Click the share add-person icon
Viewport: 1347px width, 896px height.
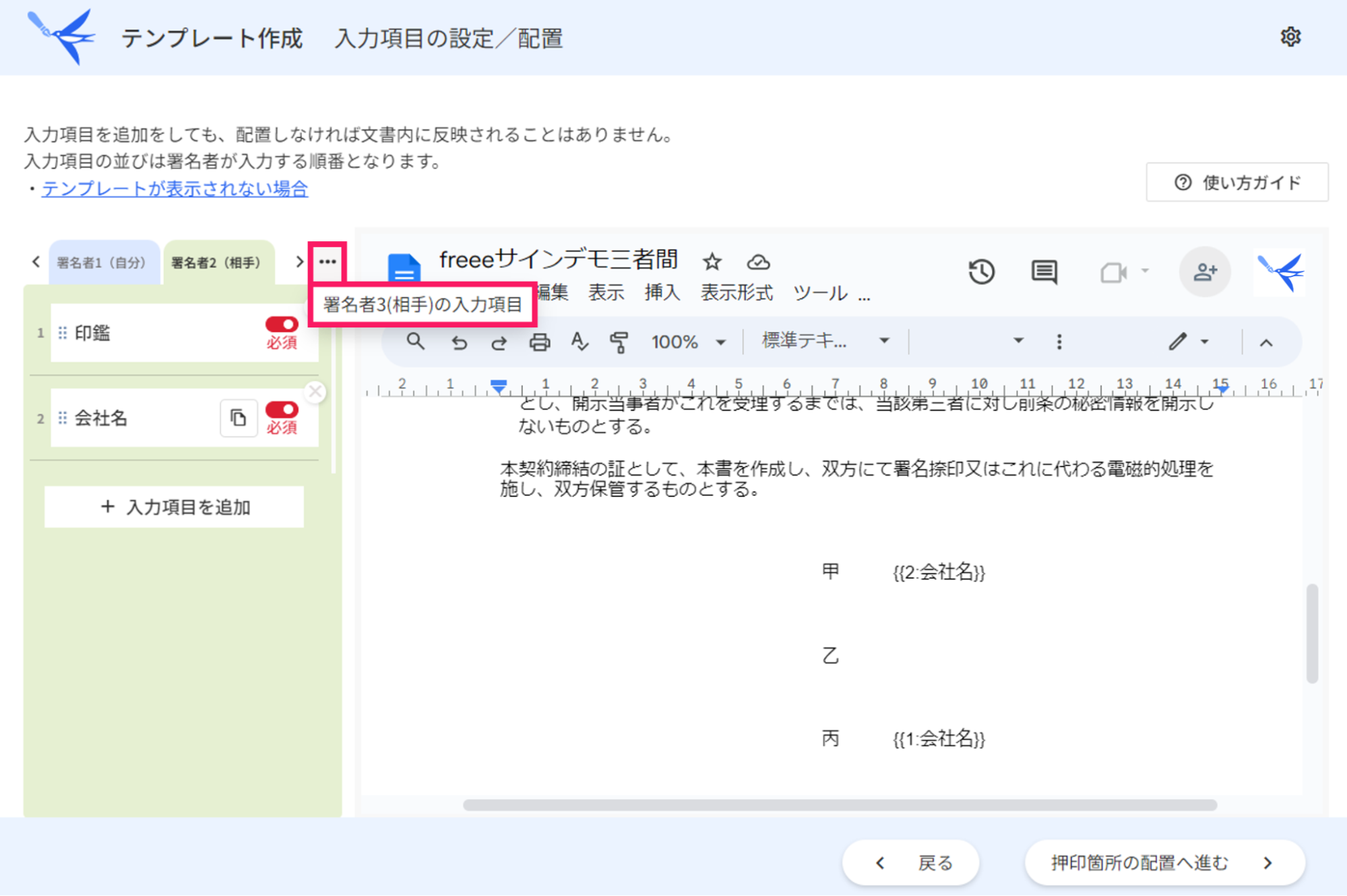[1205, 271]
